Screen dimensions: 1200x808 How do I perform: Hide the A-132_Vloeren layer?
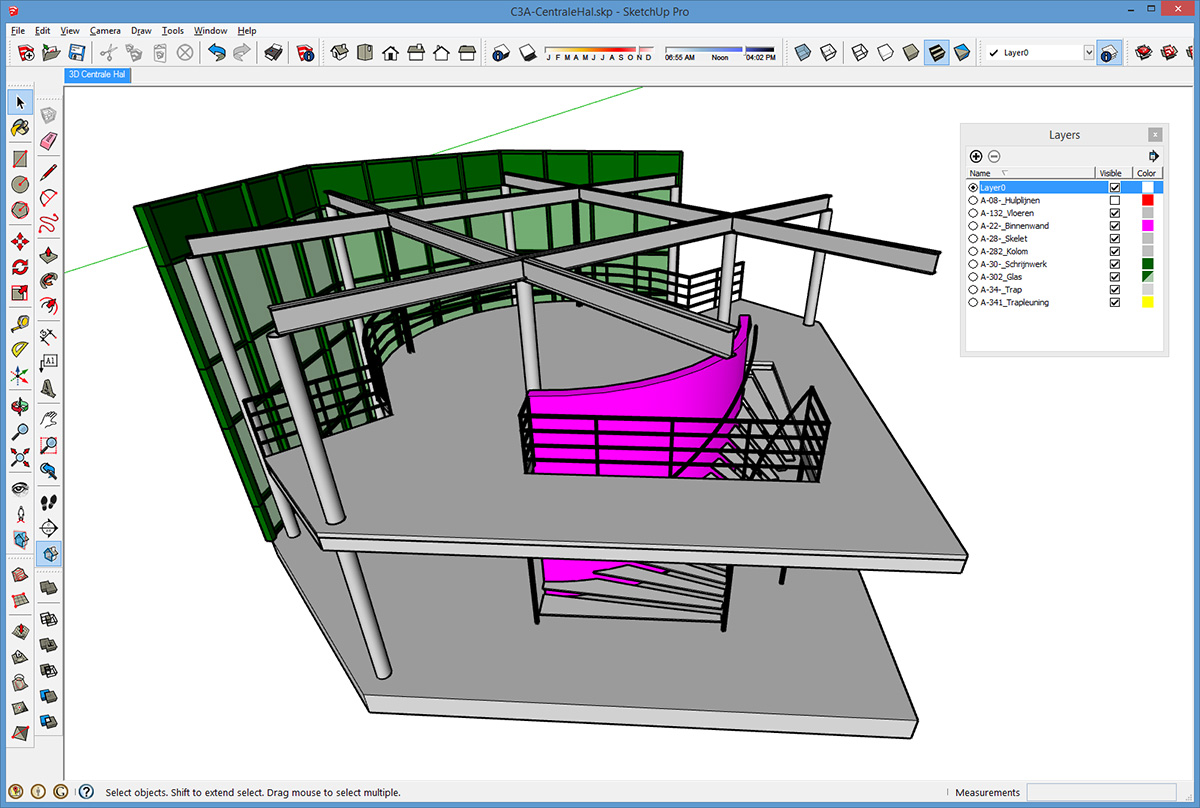coord(1115,213)
